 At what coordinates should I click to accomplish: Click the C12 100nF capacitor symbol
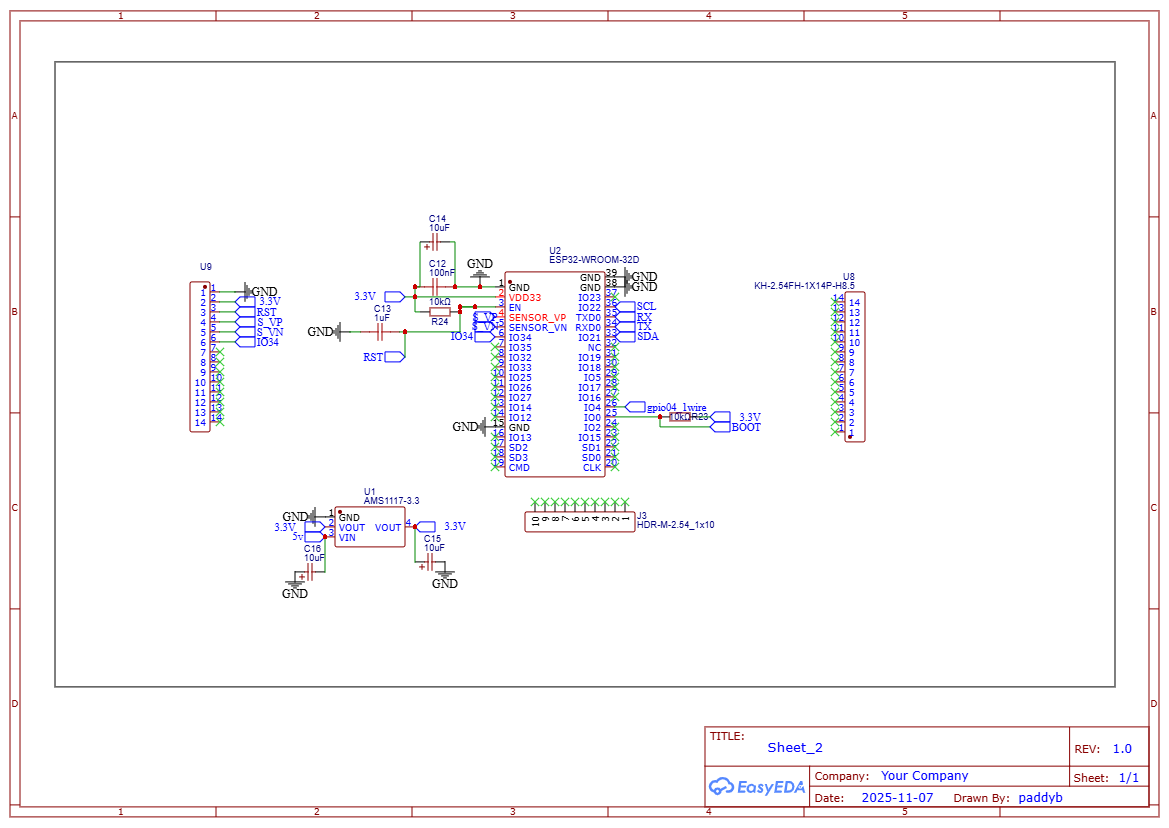(436, 286)
